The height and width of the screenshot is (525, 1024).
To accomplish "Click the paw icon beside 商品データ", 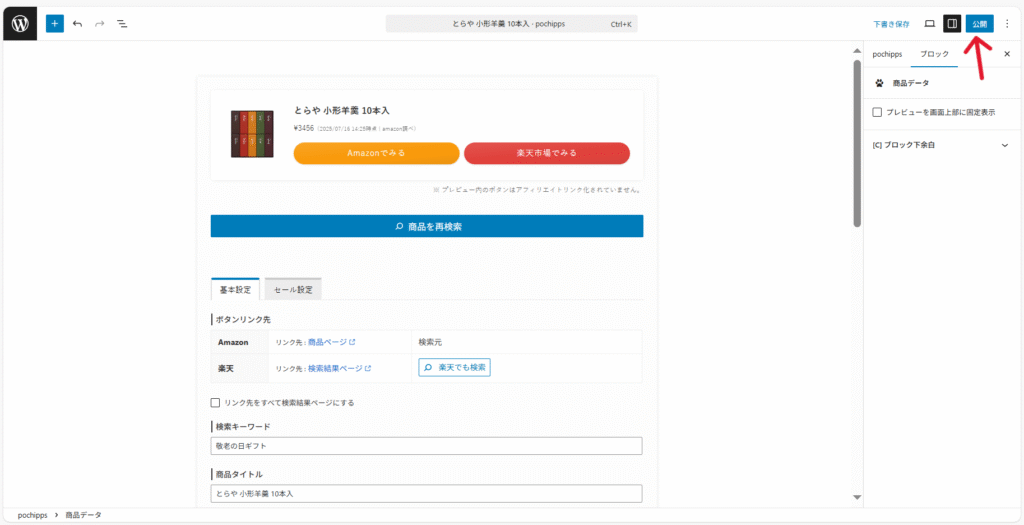I will pos(879,83).
